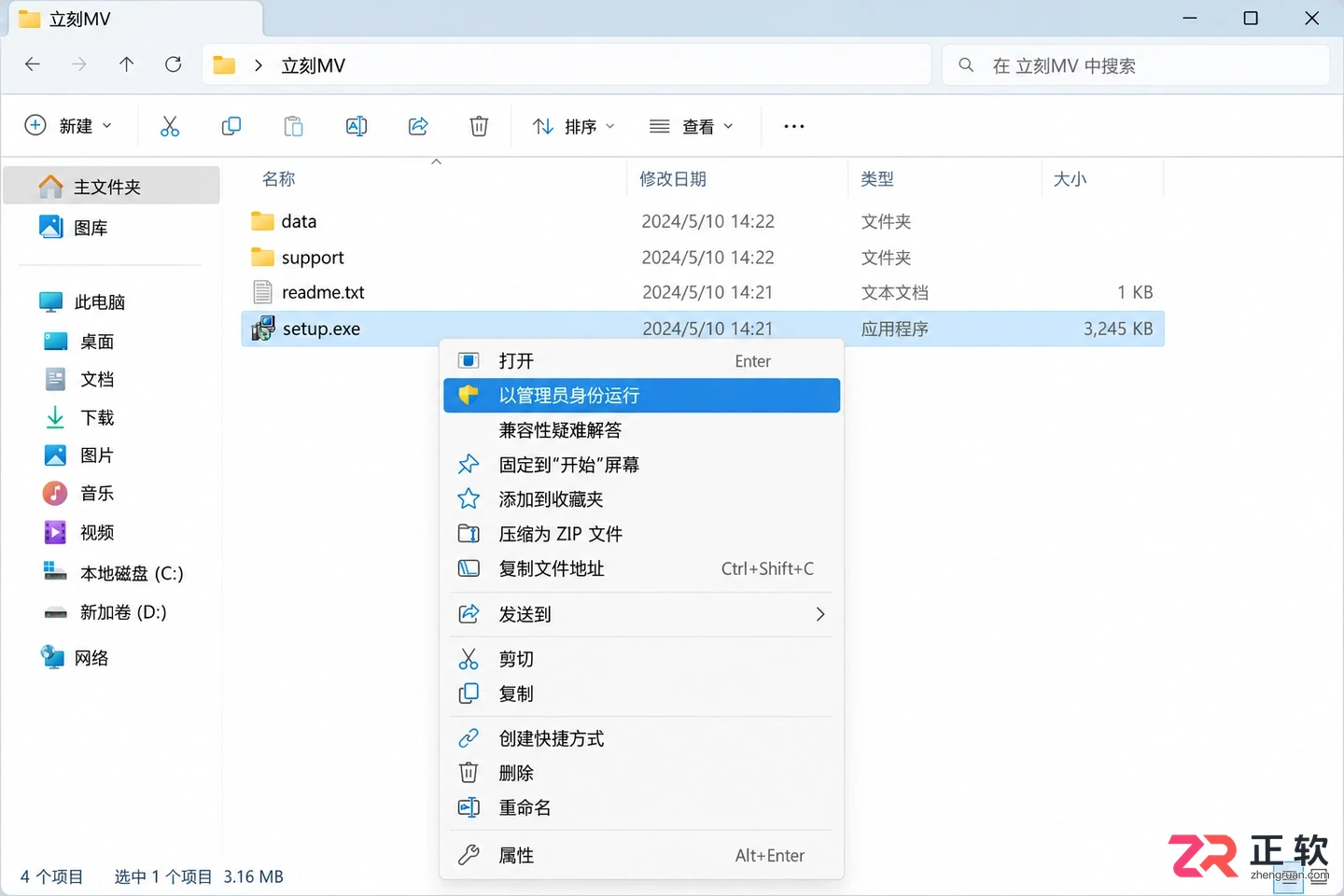
Task: Select 压缩为 ZIP 文件 menu entry
Action: pos(642,534)
